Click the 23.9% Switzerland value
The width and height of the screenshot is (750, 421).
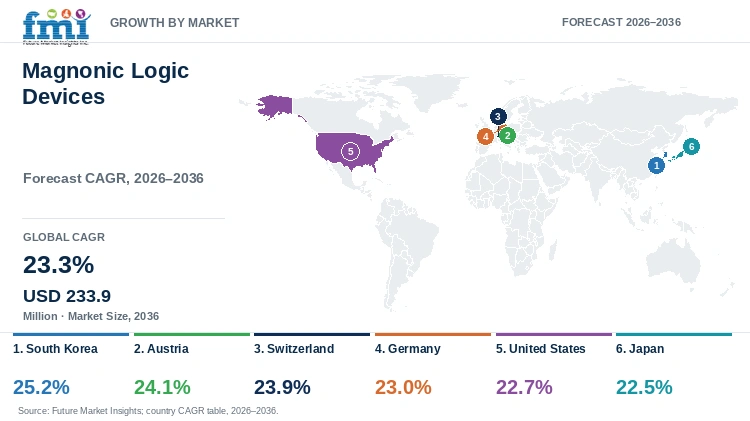[x=282, y=387]
